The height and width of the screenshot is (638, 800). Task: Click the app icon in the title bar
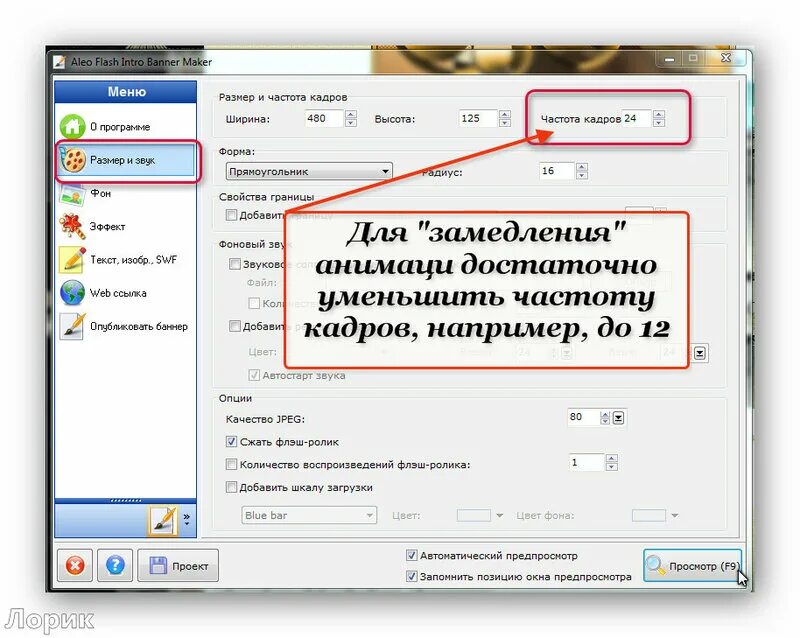(60, 62)
